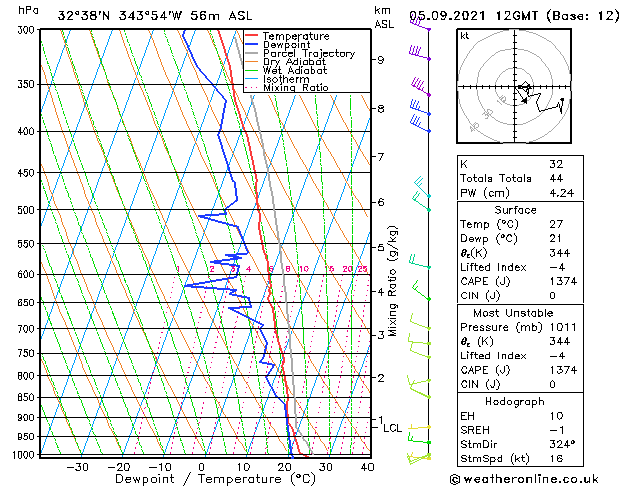Click the yellow wind barb near the LCL

[420, 427]
